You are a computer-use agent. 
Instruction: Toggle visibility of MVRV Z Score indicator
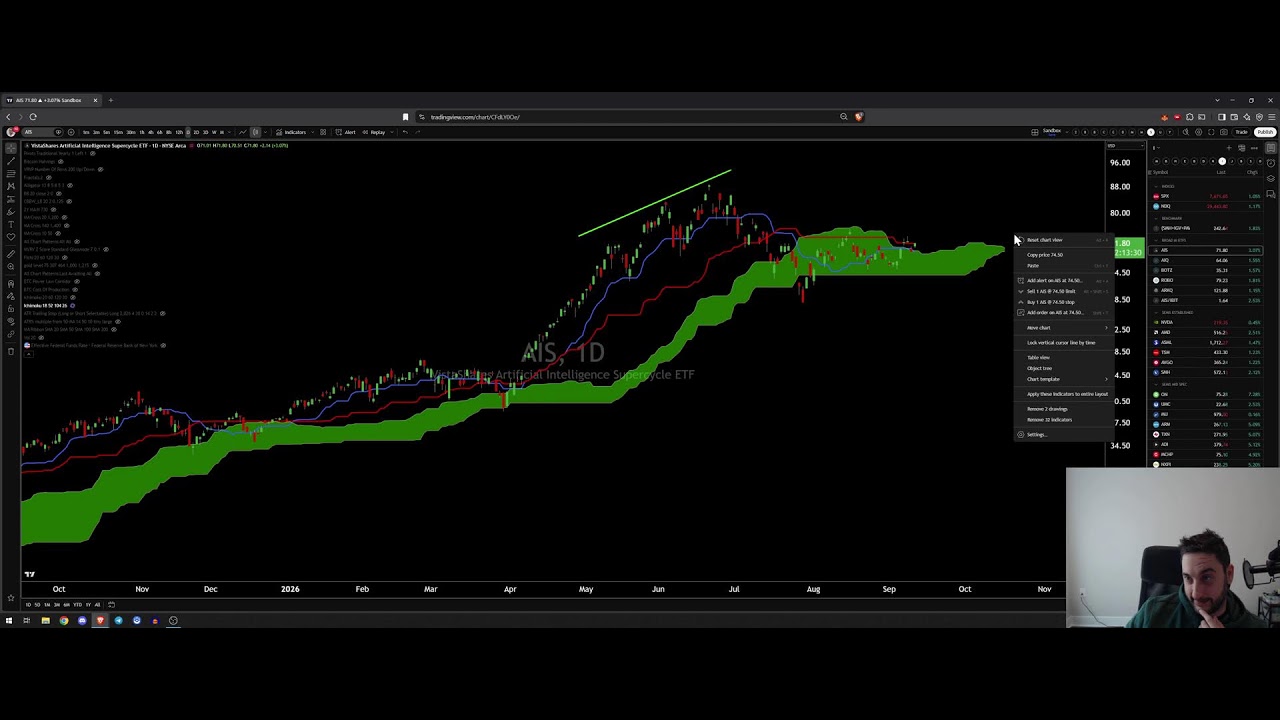coord(107,249)
